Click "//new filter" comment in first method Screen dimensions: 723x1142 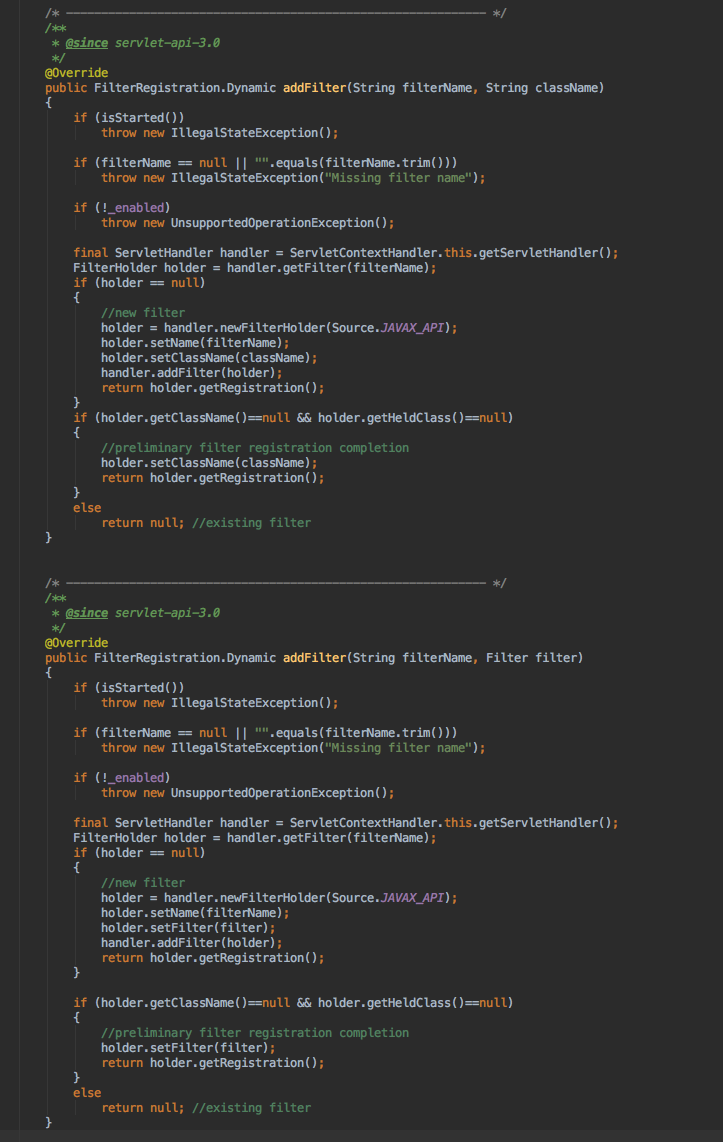(143, 313)
